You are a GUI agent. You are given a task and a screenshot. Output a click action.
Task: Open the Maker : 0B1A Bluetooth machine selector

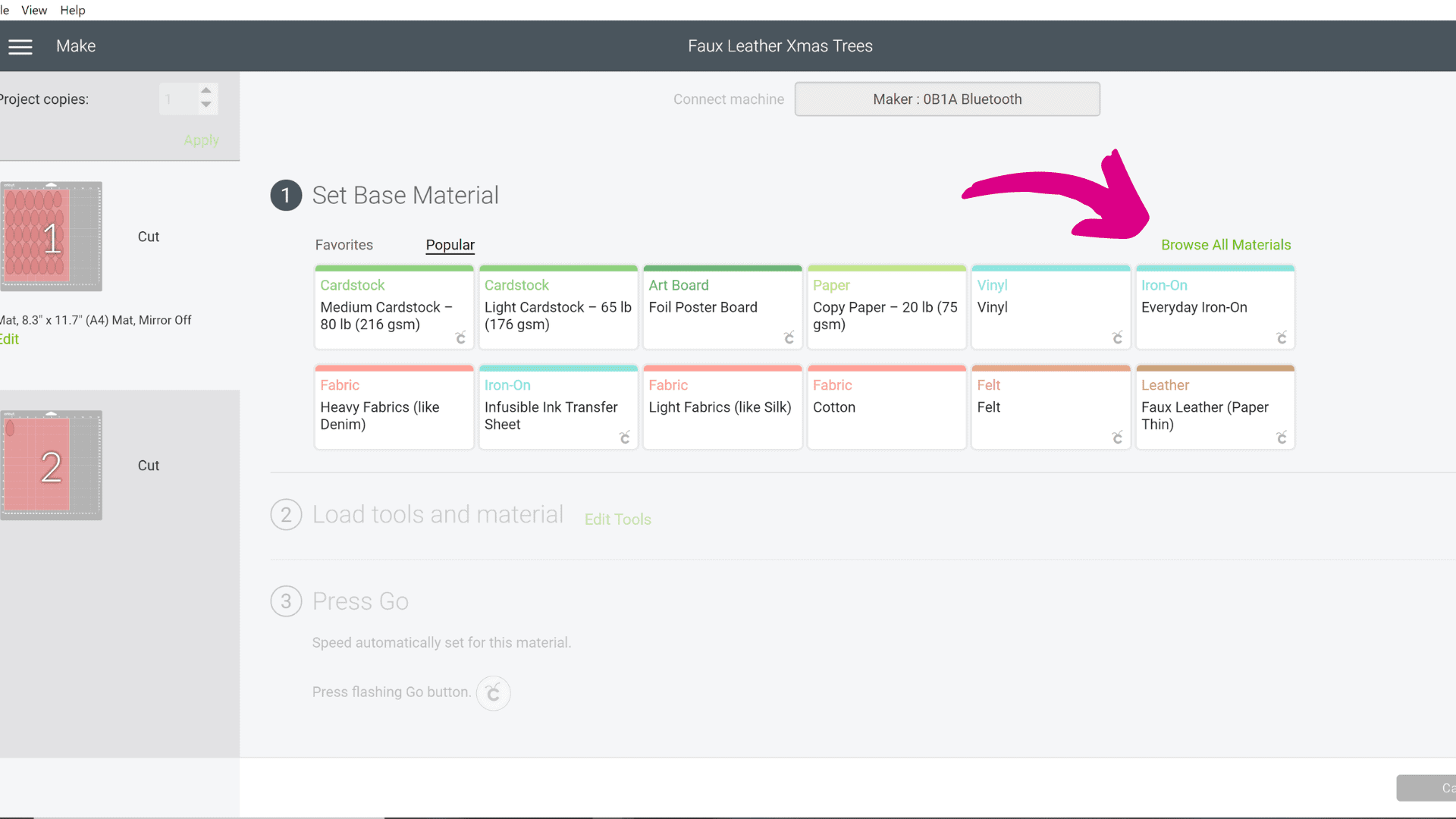pos(946,99)
